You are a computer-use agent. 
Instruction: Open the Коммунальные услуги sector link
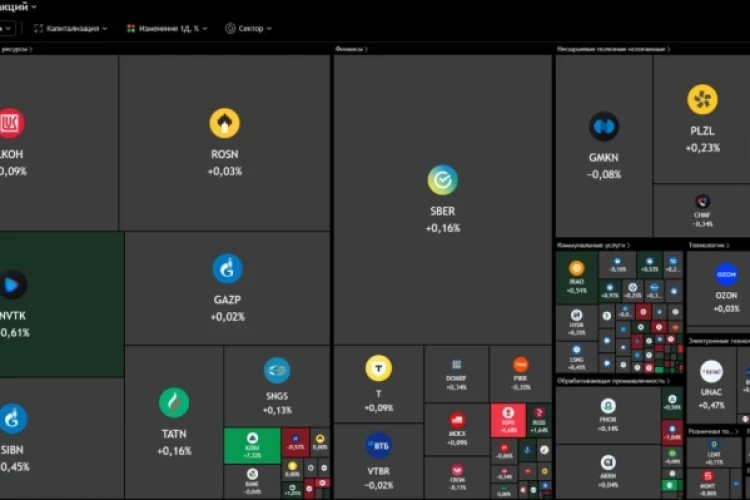click(594, 245)
